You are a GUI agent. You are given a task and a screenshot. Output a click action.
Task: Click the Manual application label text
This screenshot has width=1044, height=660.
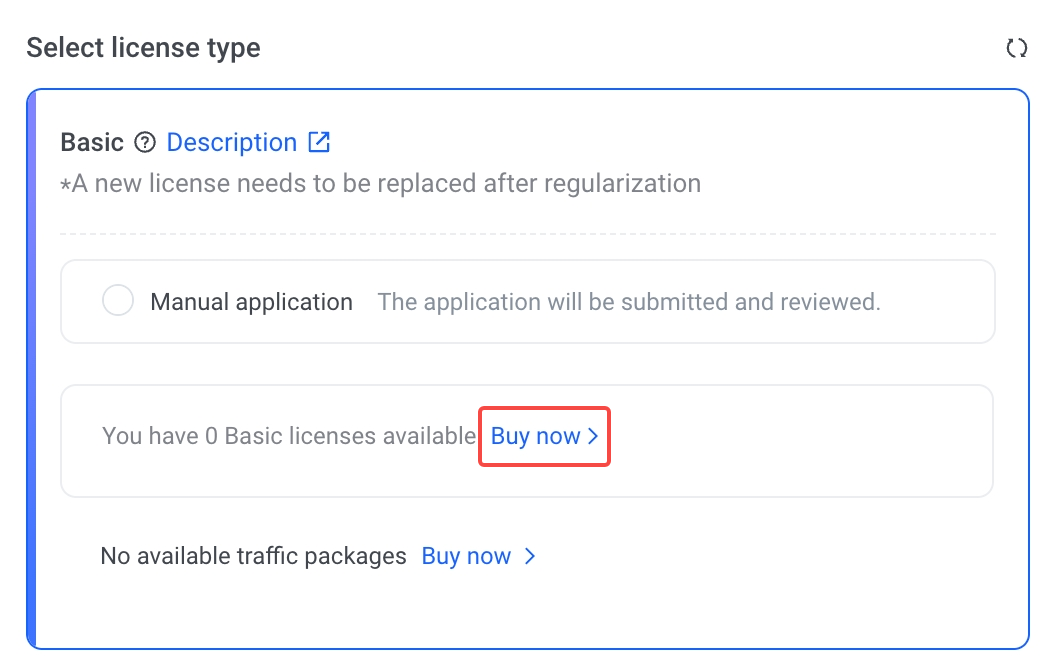pos(251,302)
